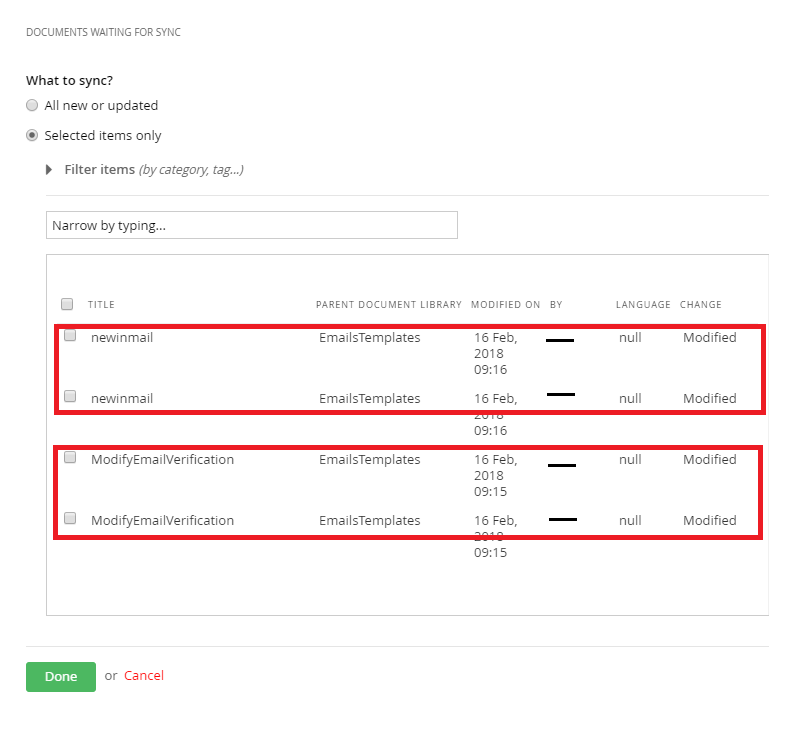This screenshot has height=738, width=791.
Task: Click the second ModifyEmailVerification title cell
Action: pos(162,521)
